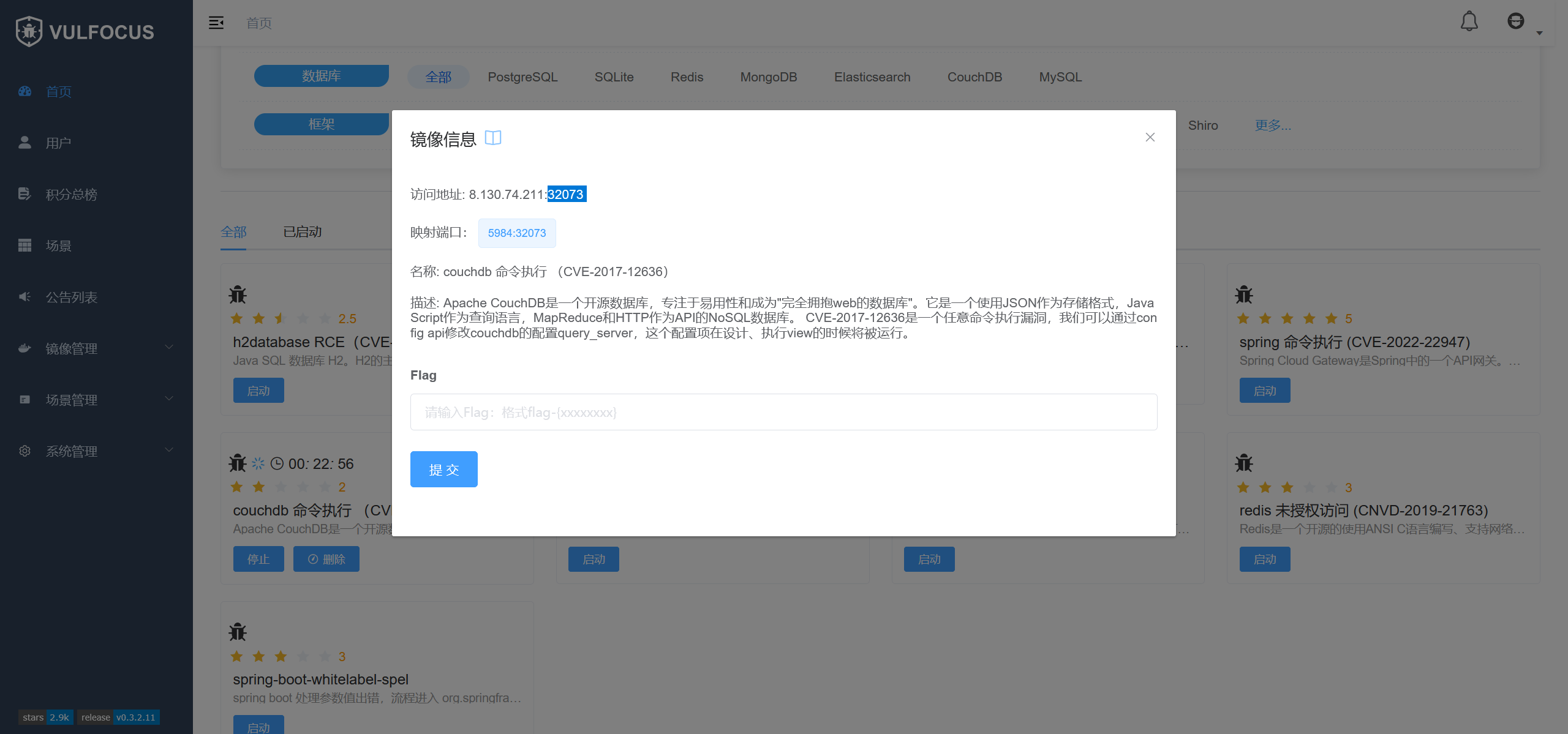Open the book icon beside 镜像信息 title
Screen dimensions: 1568x734
tap(492, 138)
